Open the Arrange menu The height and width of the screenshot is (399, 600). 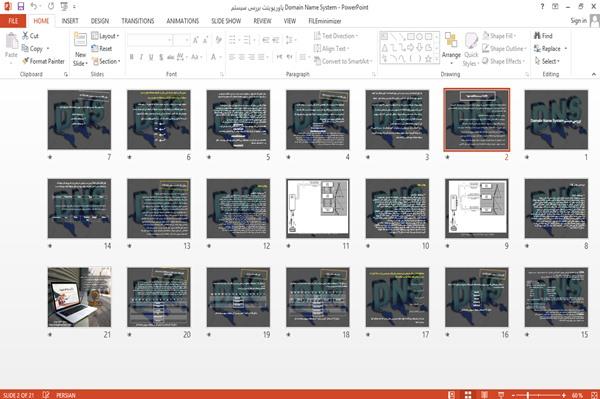(451, 49)
